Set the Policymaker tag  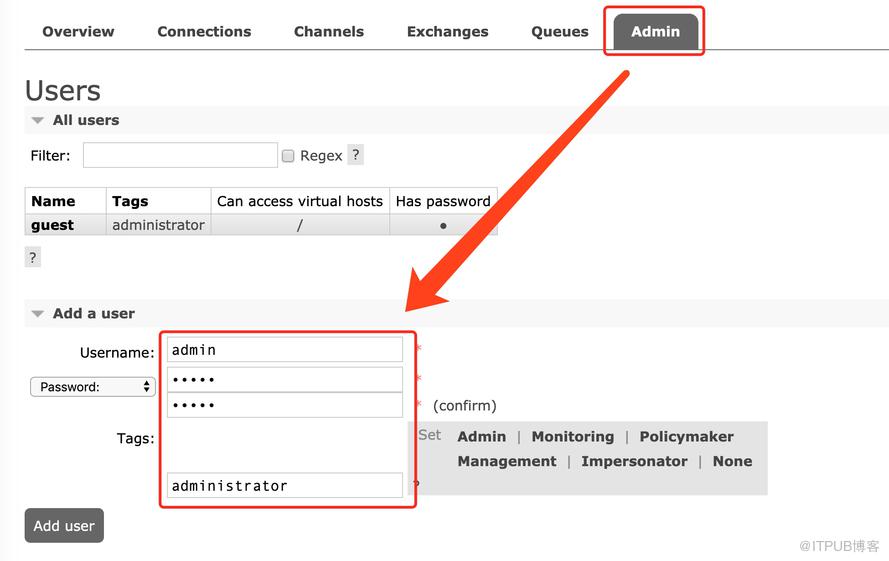[x=687, y=437]
